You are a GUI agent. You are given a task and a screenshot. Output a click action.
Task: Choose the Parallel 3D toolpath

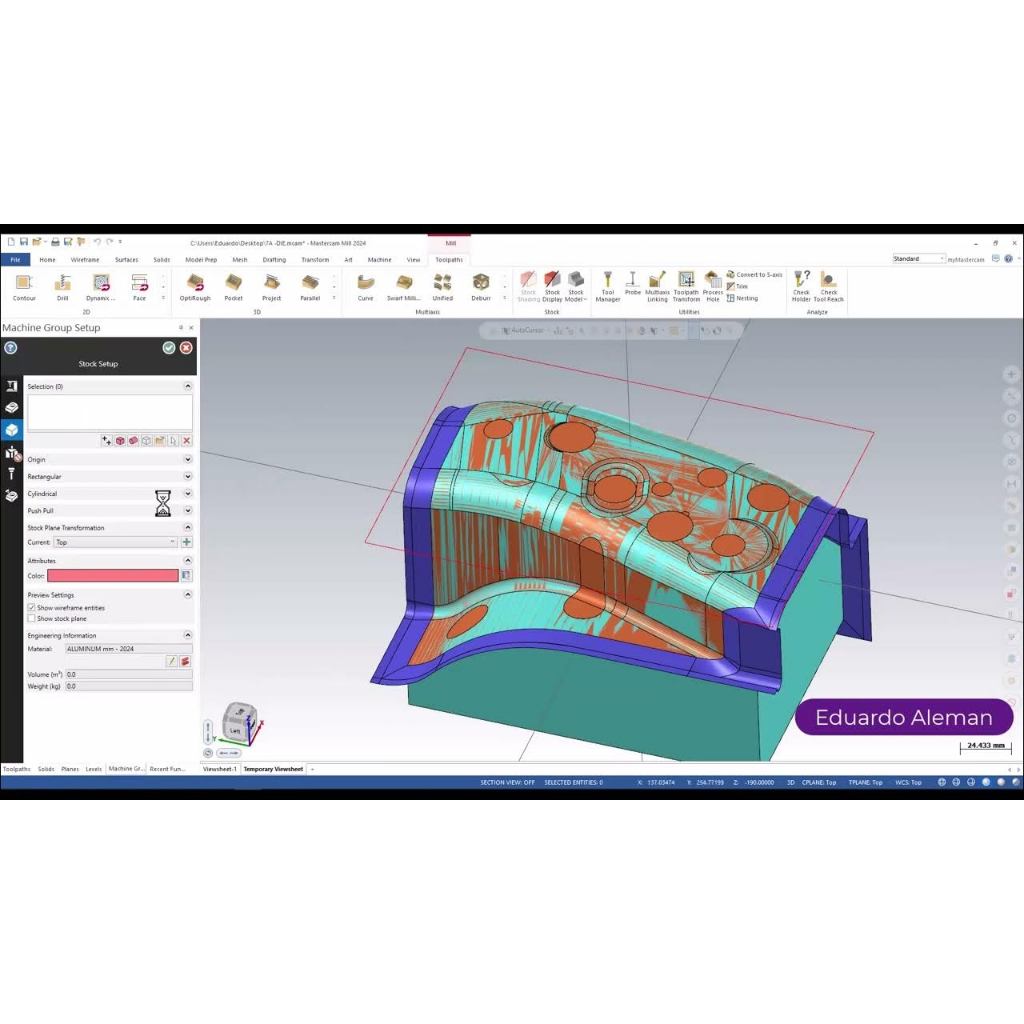[x=310, y=287]
